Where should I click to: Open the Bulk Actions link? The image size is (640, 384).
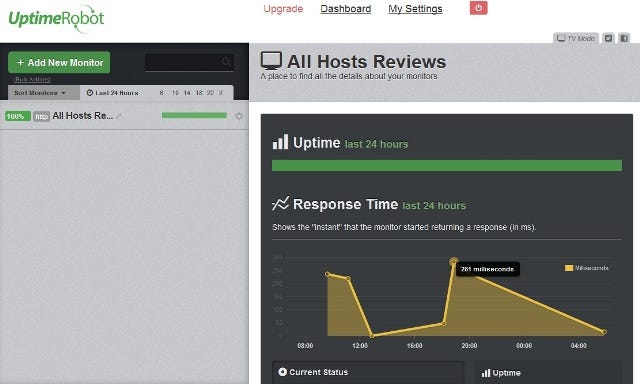point(32,79)
